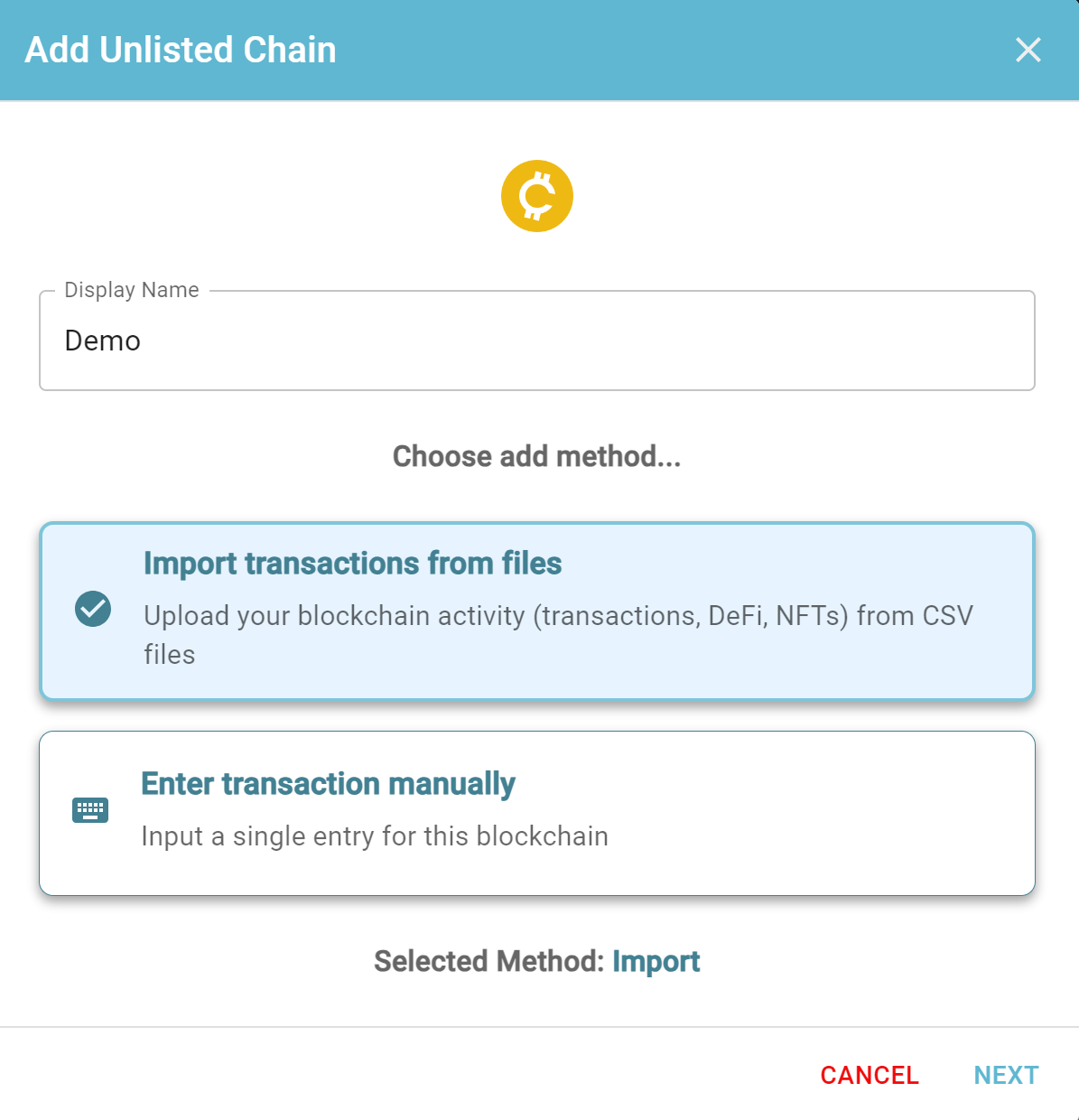
Task: Click the Display Name field label
Action: pyautogui.click(x=132, y=290)
